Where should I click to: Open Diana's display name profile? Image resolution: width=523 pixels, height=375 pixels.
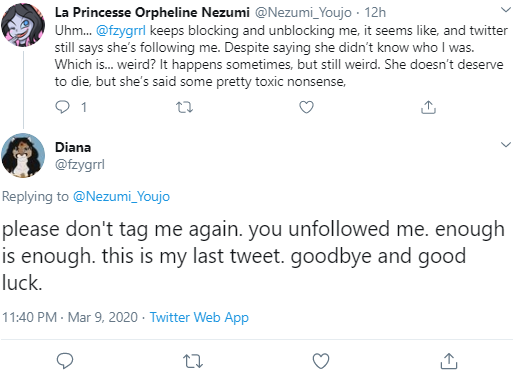tap(73, 147)
